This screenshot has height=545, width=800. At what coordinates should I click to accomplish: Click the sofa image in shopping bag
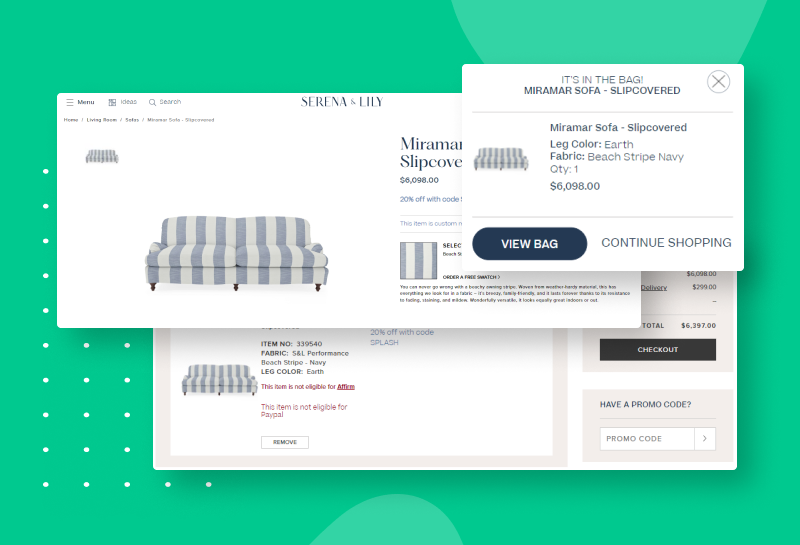click(219, 380)
